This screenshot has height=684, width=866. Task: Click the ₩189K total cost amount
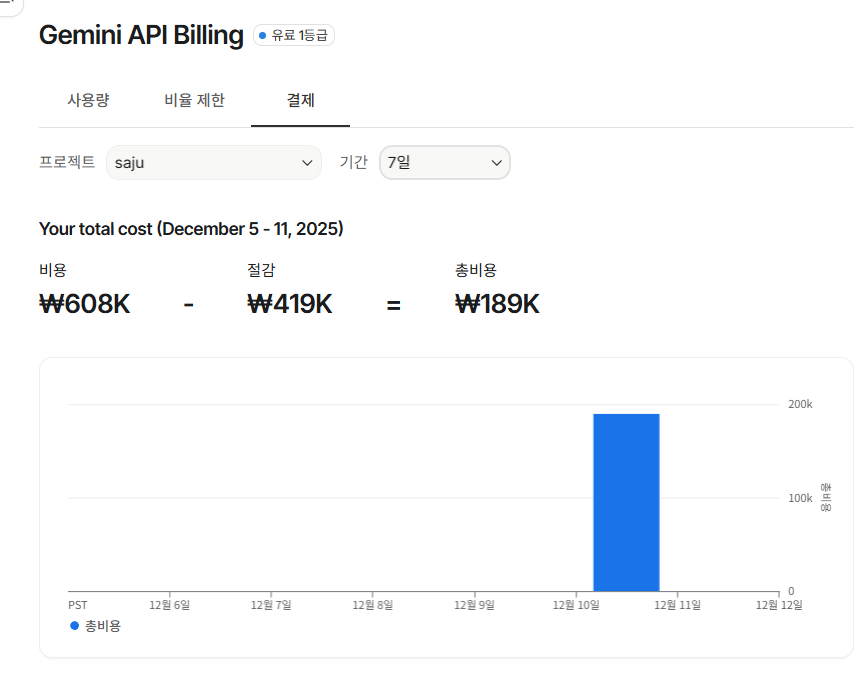[x=497, y=304]
